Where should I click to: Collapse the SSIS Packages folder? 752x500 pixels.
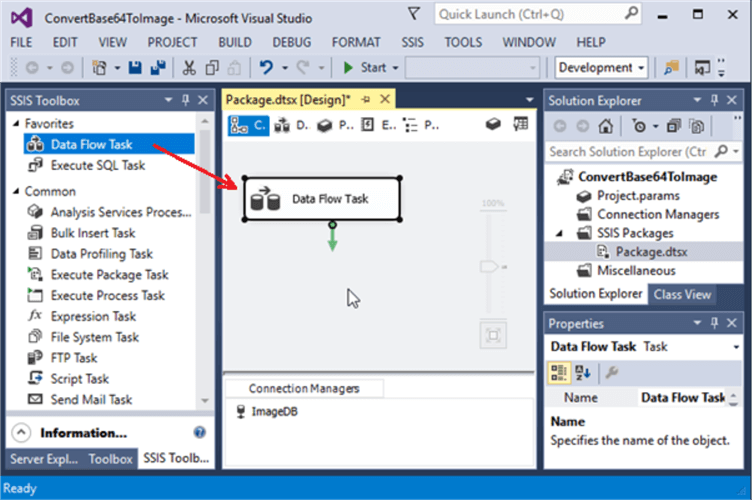(x=560, y=233)
